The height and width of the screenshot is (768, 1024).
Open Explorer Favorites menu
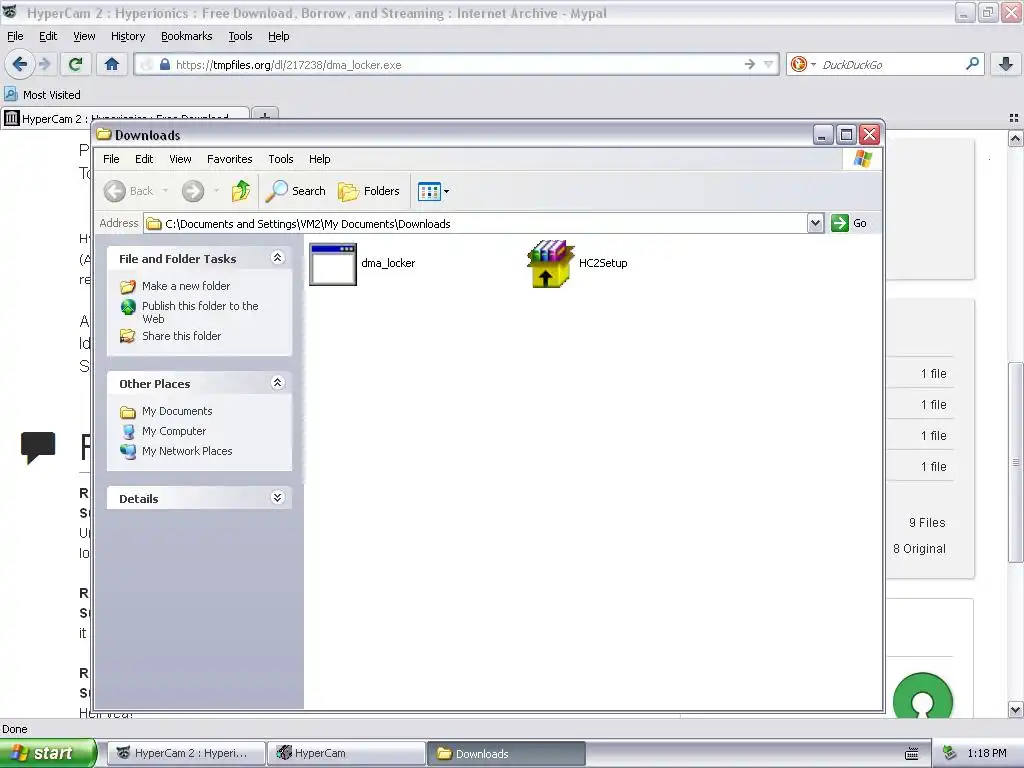229,159
